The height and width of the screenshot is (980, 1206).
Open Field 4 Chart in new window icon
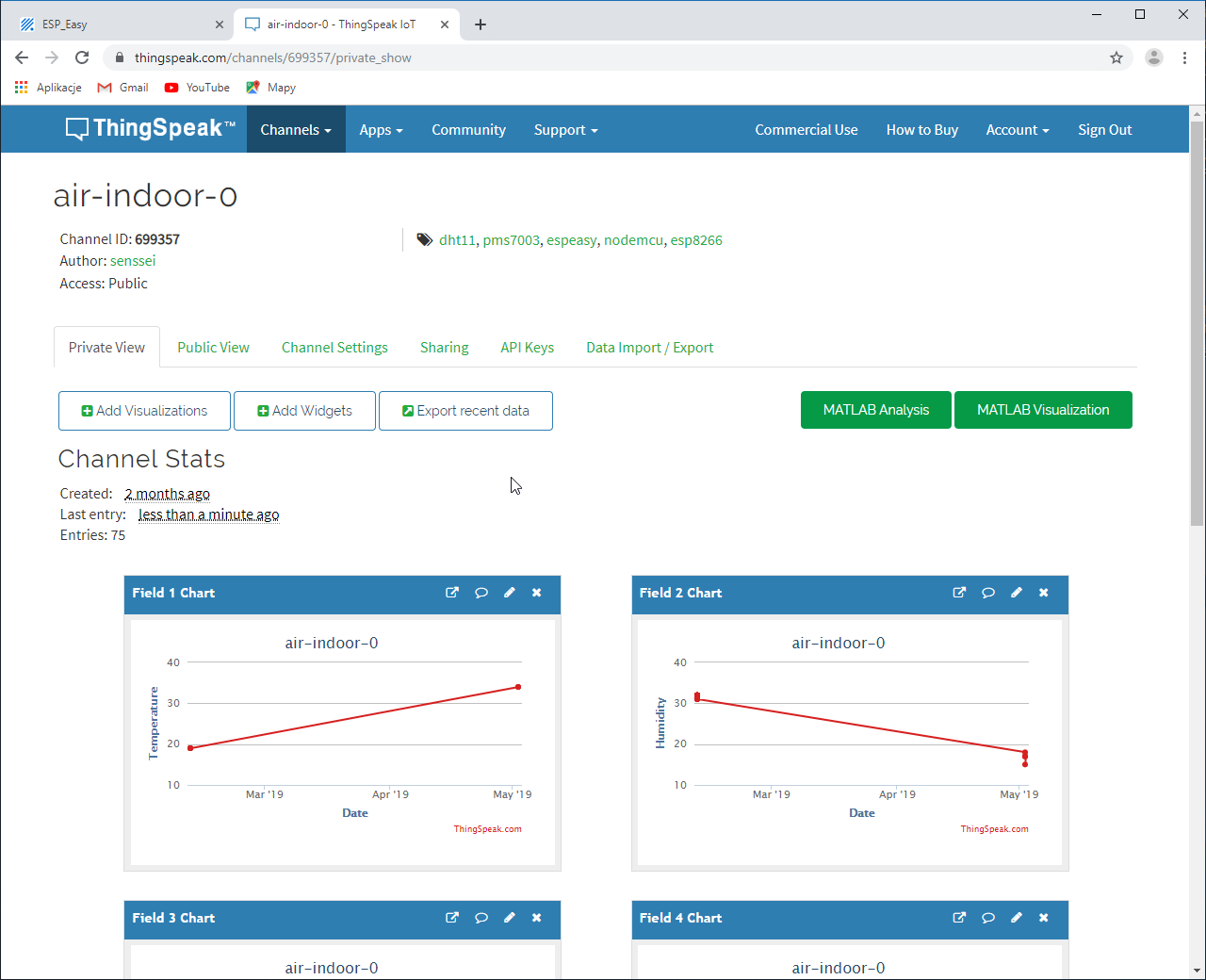click(959, 918)
